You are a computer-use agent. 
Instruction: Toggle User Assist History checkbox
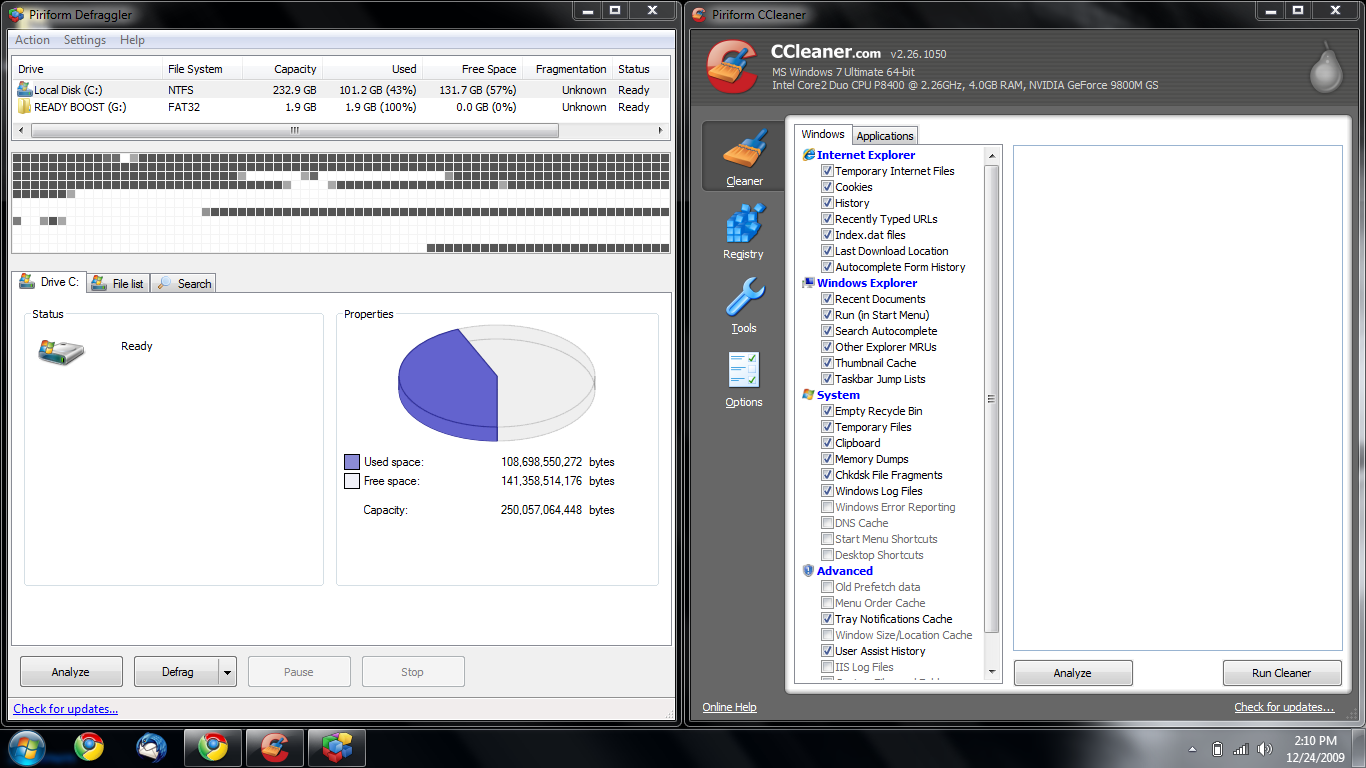tap(827, 651)
